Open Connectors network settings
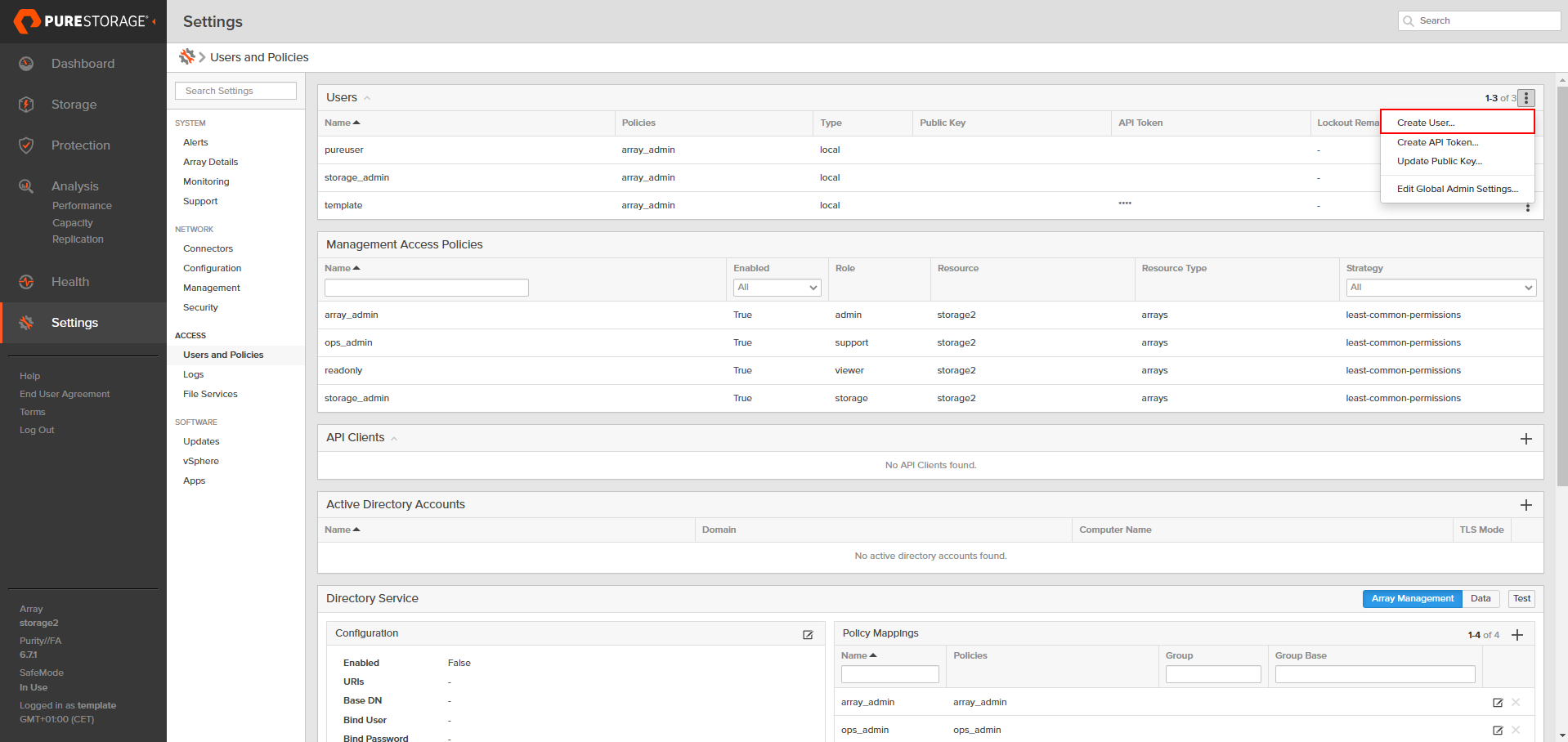This screenshot has height=742, width=1568. (x=208, y=248)
